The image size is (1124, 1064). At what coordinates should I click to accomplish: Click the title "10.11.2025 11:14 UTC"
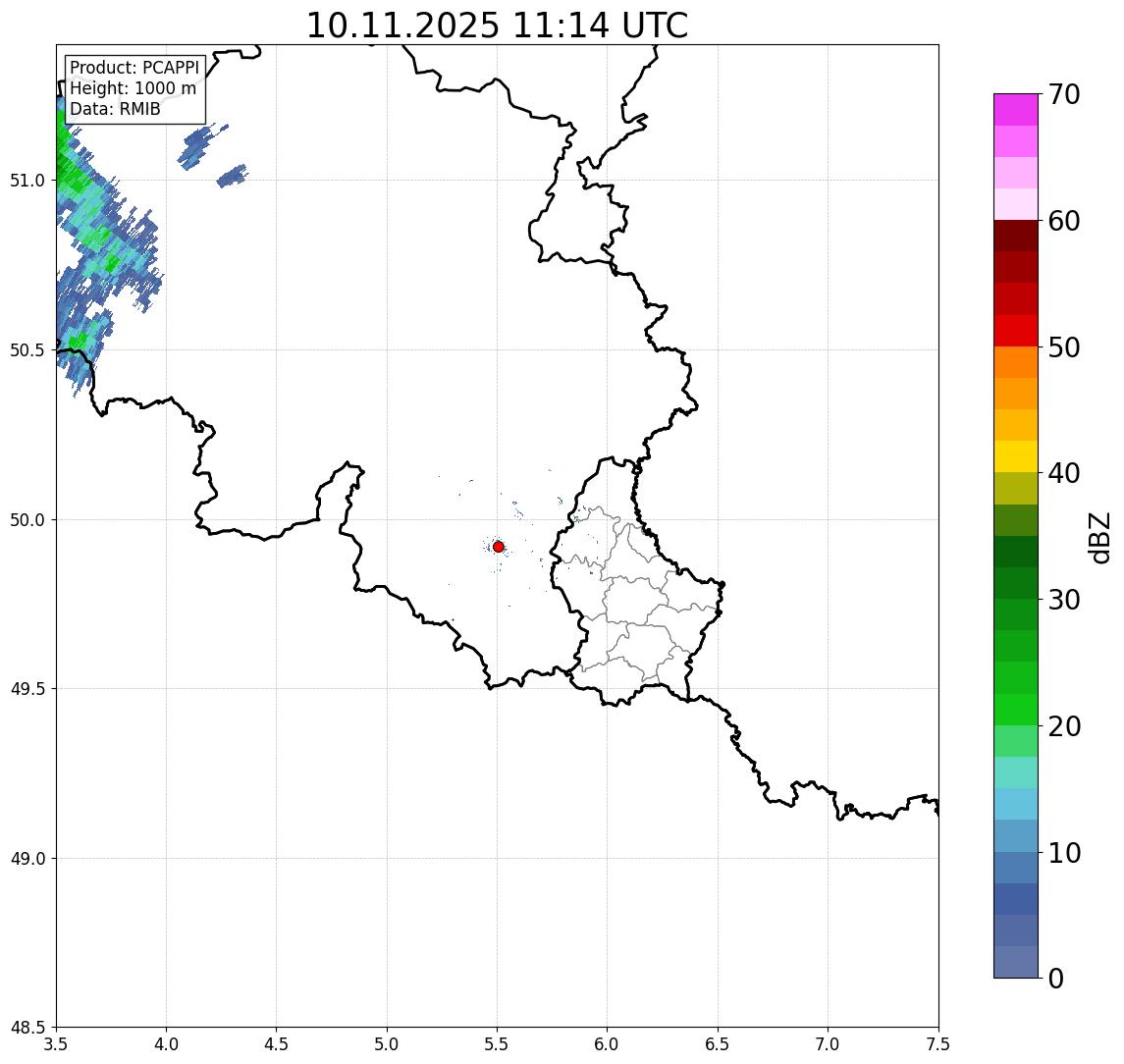tap(497, 26)
